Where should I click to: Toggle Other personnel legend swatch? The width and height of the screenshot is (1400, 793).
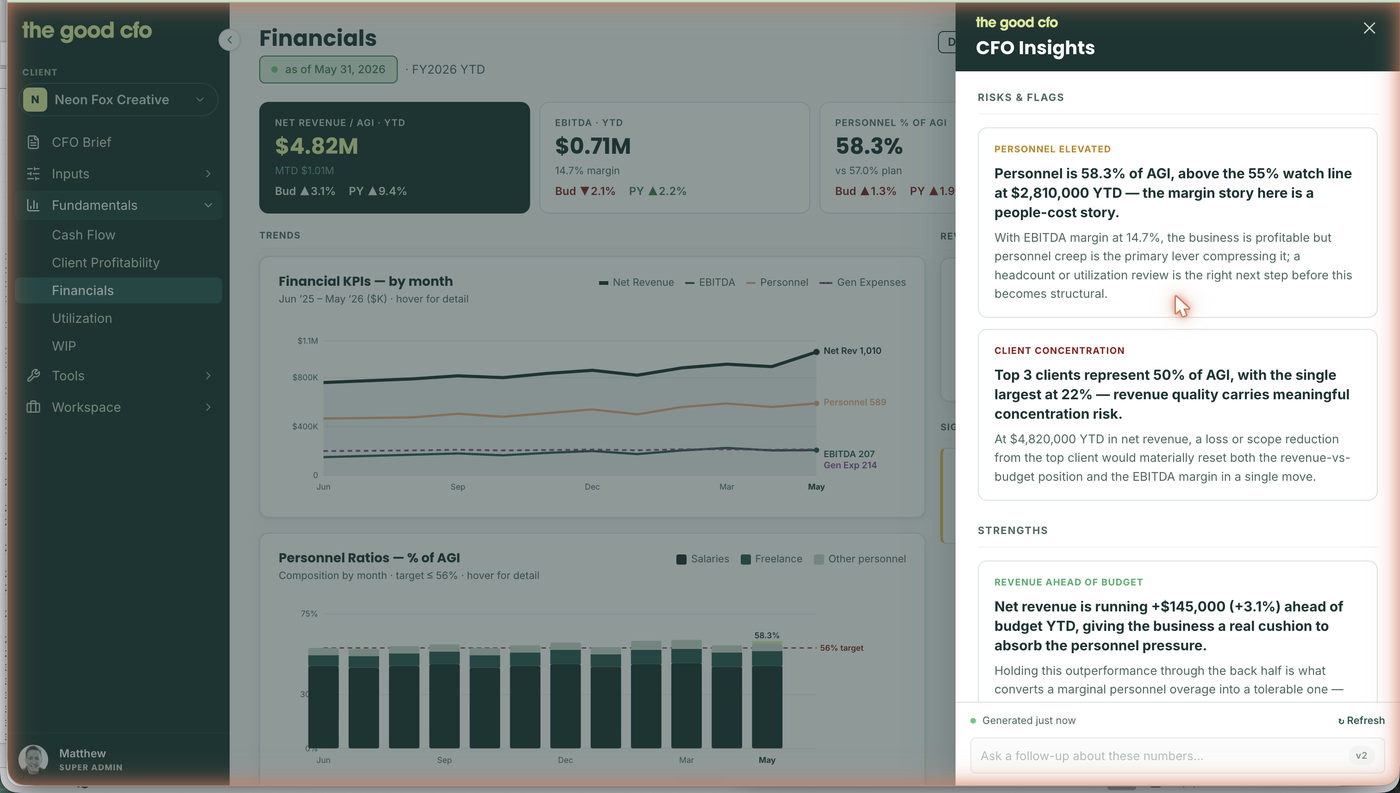point(819,559)
